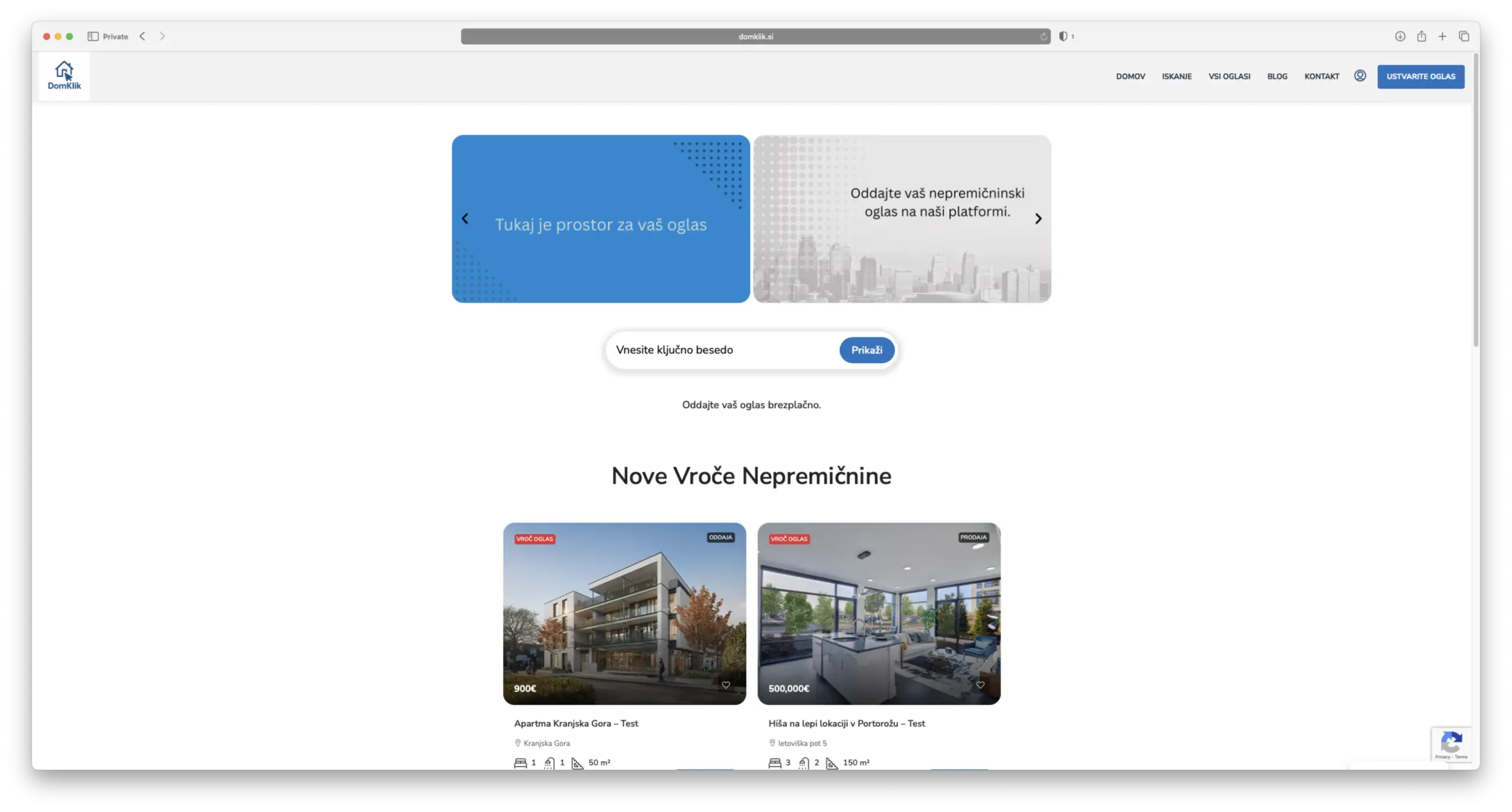
Task: Click the 150 m² area value
Action: [856, 762]
